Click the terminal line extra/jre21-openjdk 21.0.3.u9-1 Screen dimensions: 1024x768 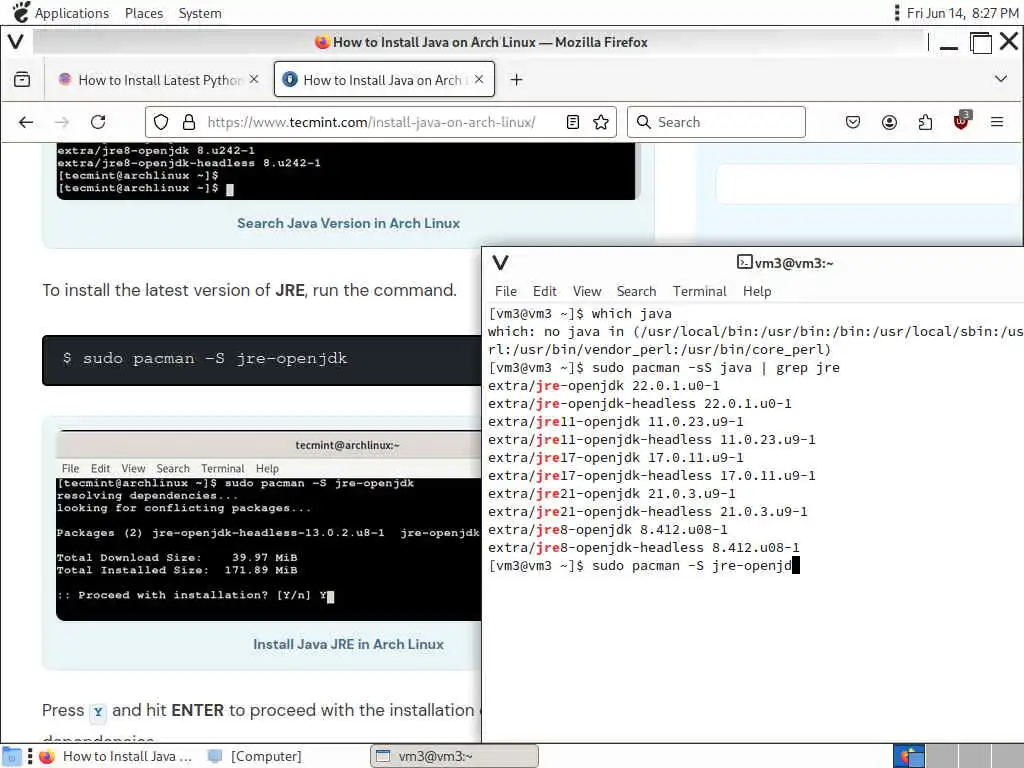pos(611,494)
